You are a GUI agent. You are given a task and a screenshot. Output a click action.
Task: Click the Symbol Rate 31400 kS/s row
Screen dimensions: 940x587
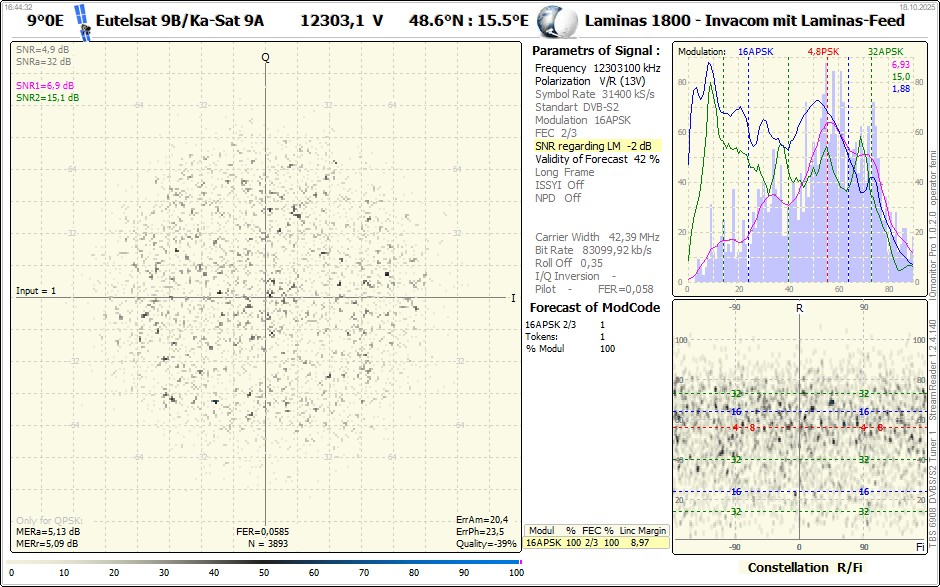pyautogui.click(x=595, y=94)
